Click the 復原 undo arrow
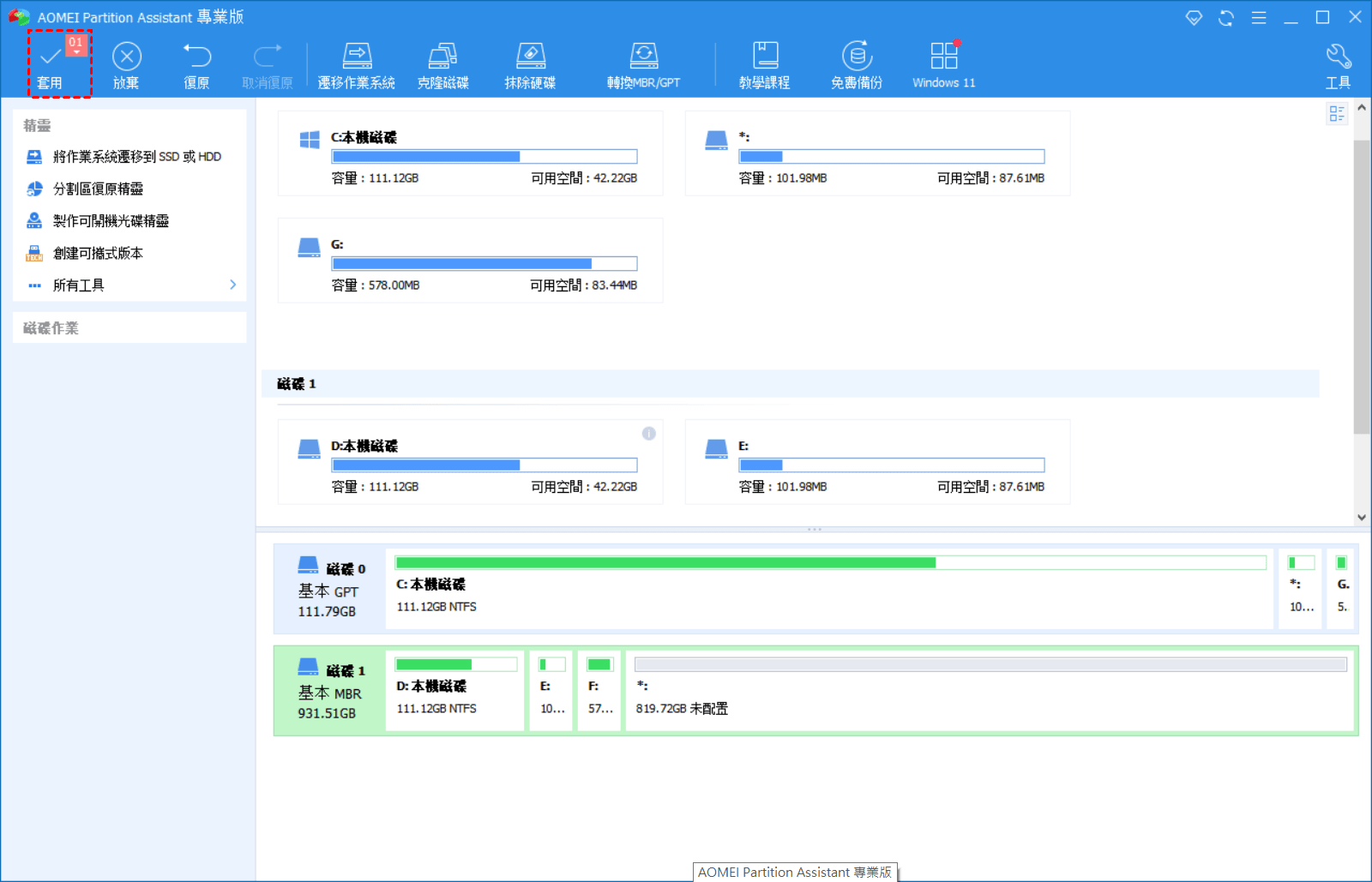Screen dimensions: 1372x882 pos(196,57)
